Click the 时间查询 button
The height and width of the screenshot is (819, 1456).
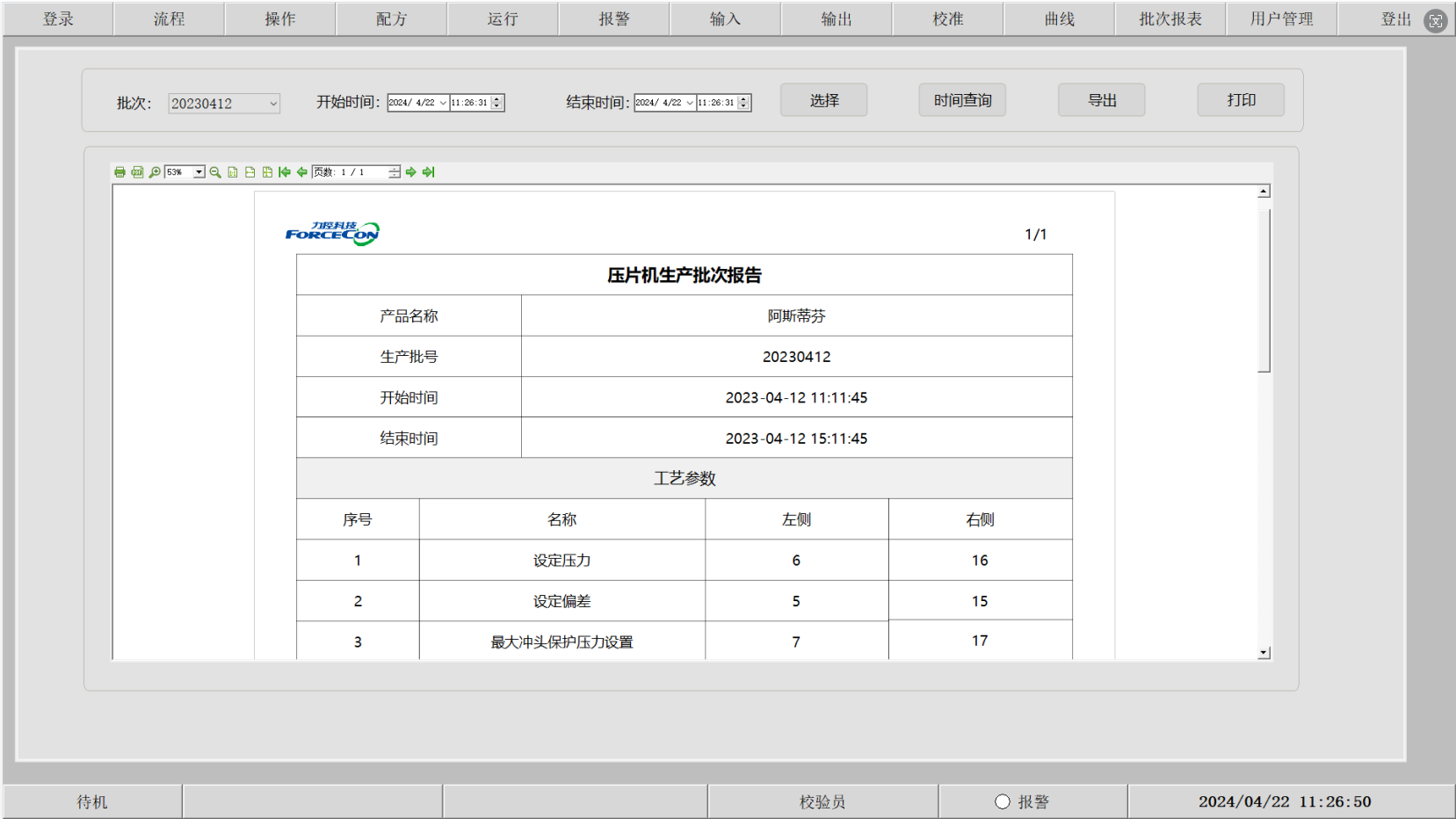pos(962,100)
